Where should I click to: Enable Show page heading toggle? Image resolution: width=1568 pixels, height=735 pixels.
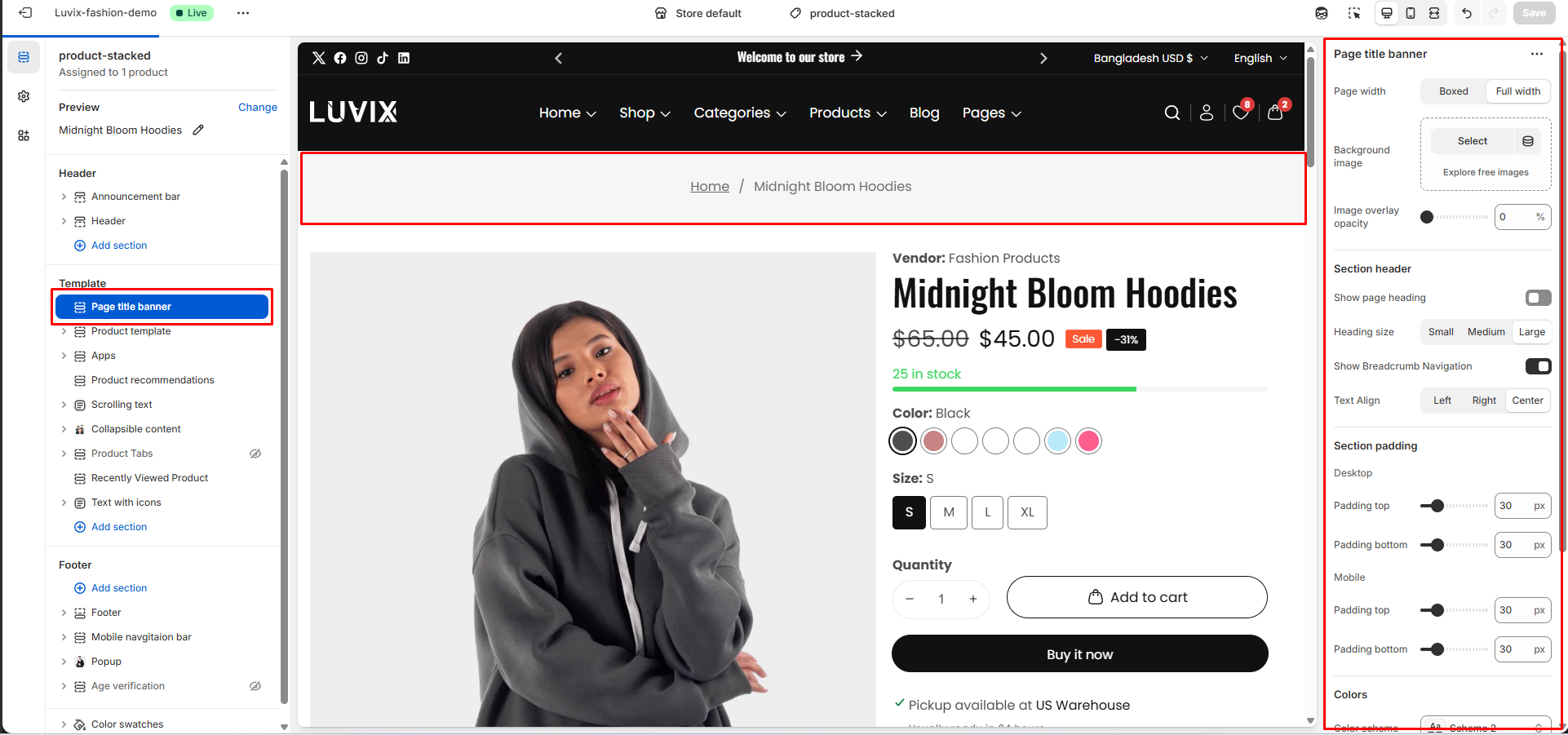pyautogui.click(x=1538, y=298)
